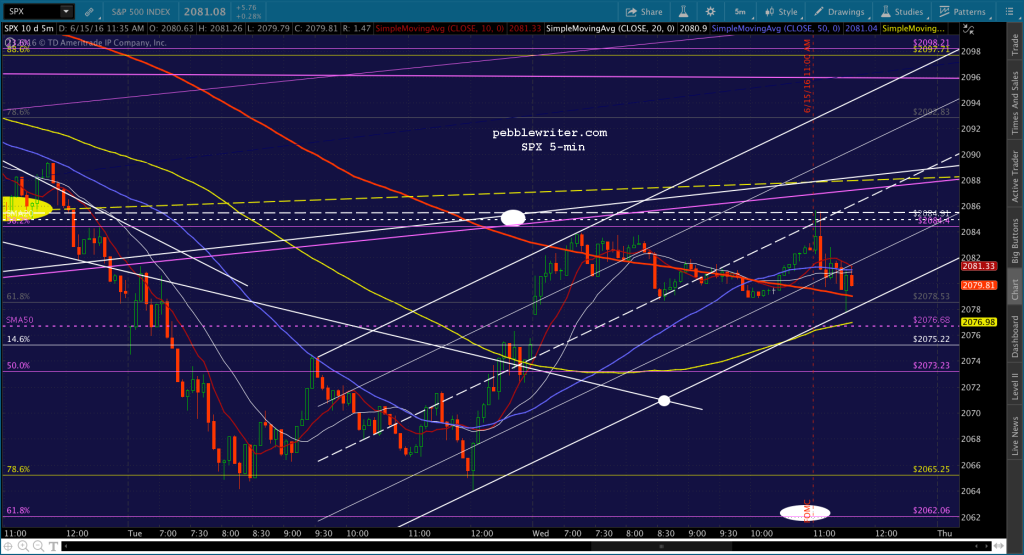Image resolution: width=1024 pixels, height=555 pixels.
Task: Open chart settings gear icon
Action: tap(711, 12)
